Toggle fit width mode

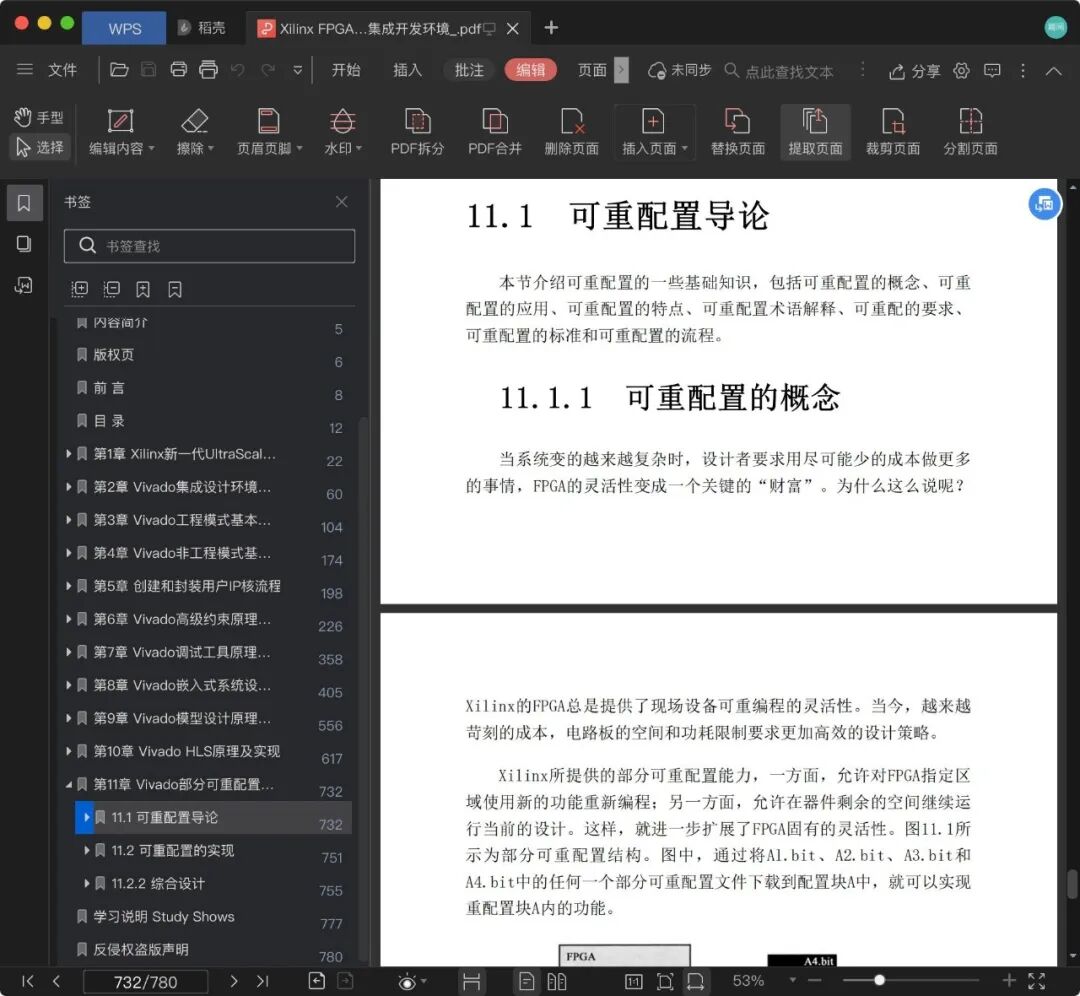tap(695, 982)
